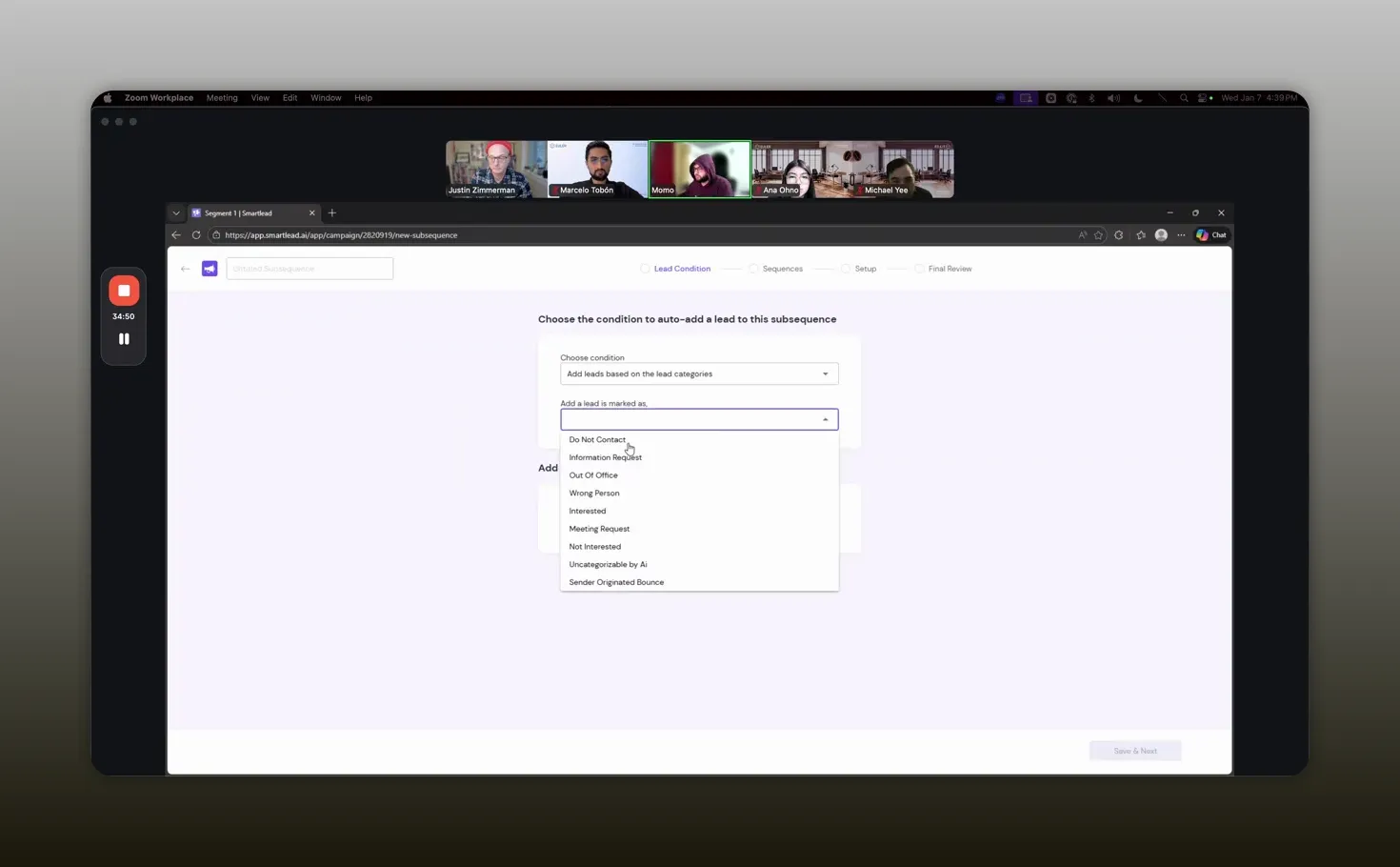Open the immersive reader icon in address bar
This screenshot has width=1400, height=867.
[x=1082, y=234]
